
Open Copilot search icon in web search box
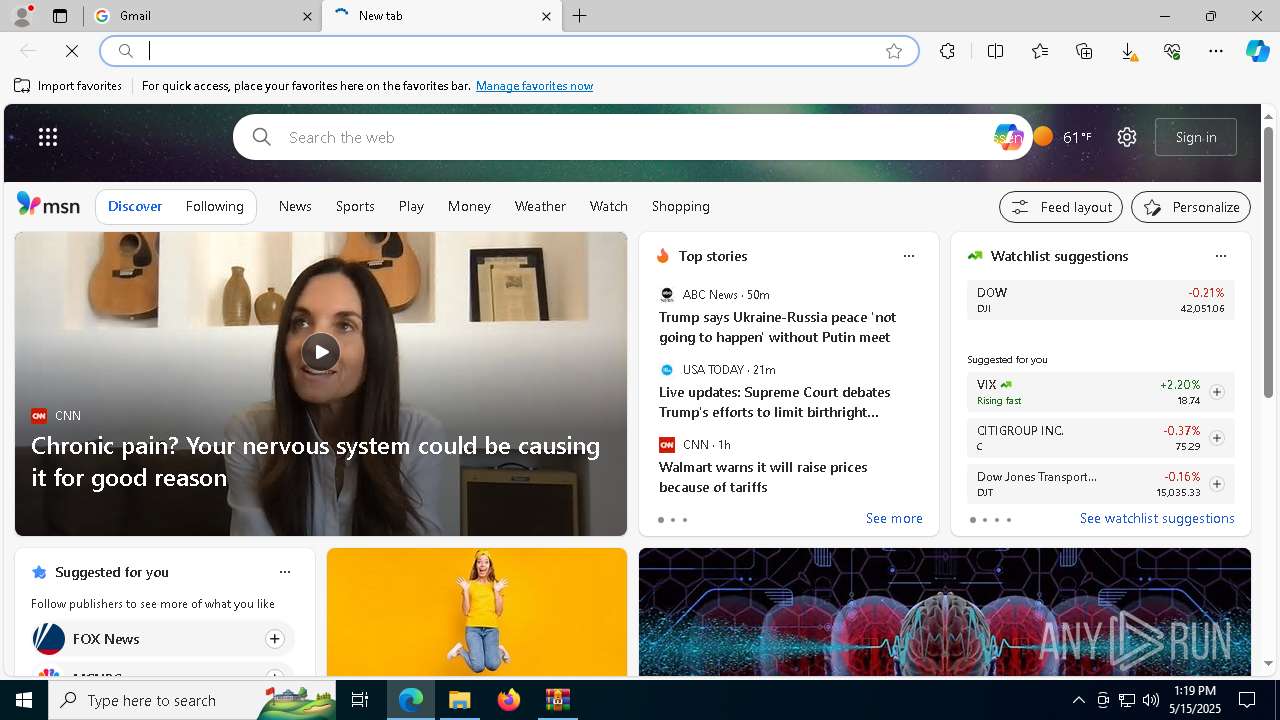(1007, 137)
